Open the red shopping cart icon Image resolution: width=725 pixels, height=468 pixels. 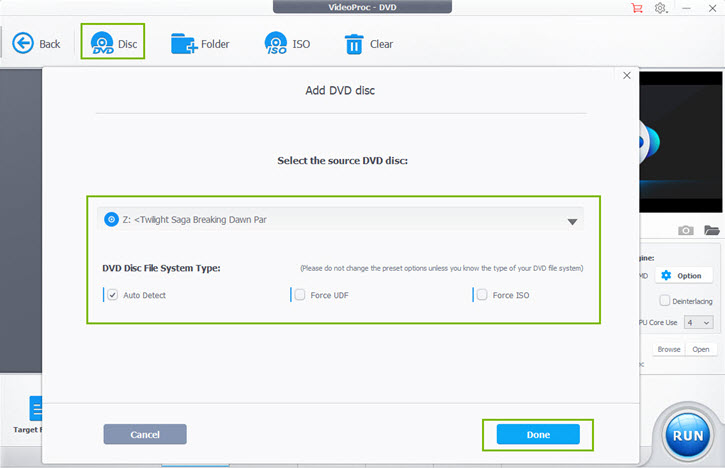coord(637,8)
